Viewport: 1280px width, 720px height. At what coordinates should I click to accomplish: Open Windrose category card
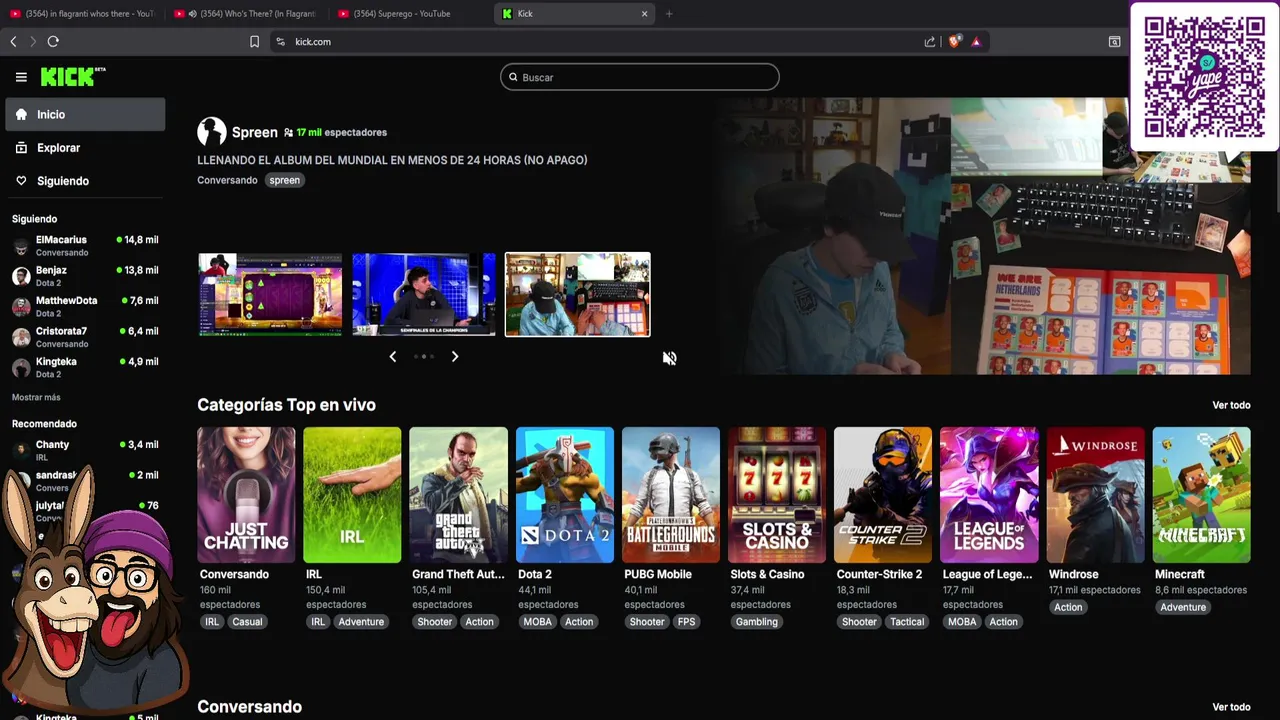coord(1096,495)
